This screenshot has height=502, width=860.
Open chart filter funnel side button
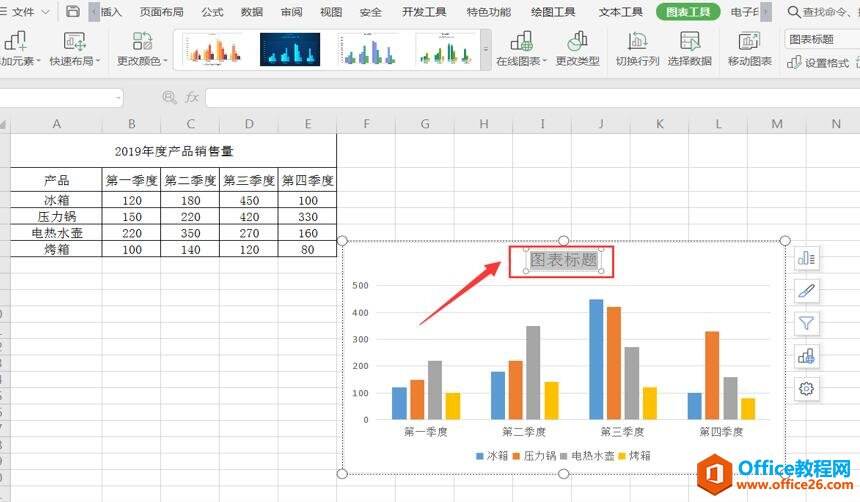(806, 323)
